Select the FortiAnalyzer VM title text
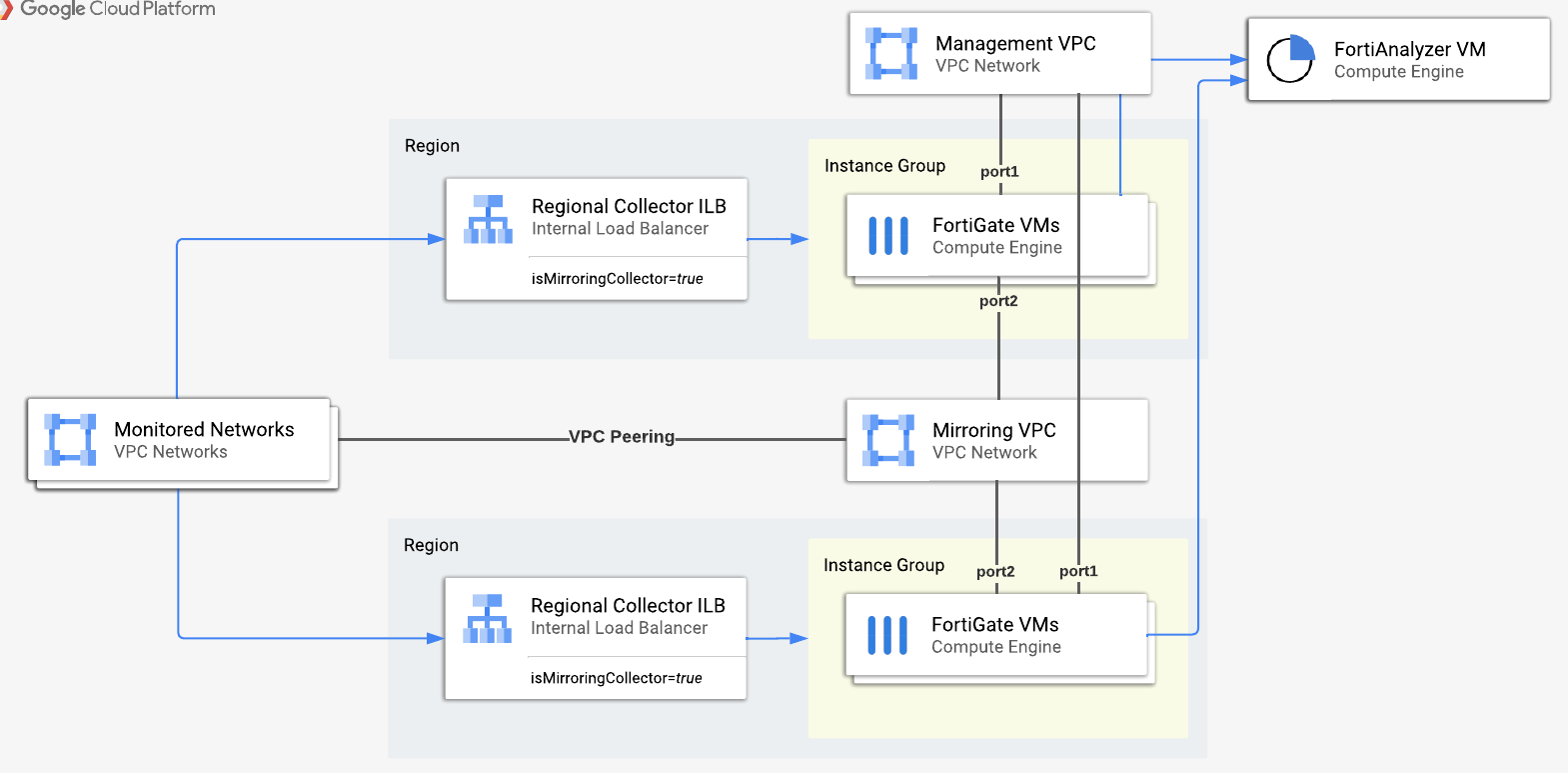The image size is (1568, 773). pos(1409,49)
